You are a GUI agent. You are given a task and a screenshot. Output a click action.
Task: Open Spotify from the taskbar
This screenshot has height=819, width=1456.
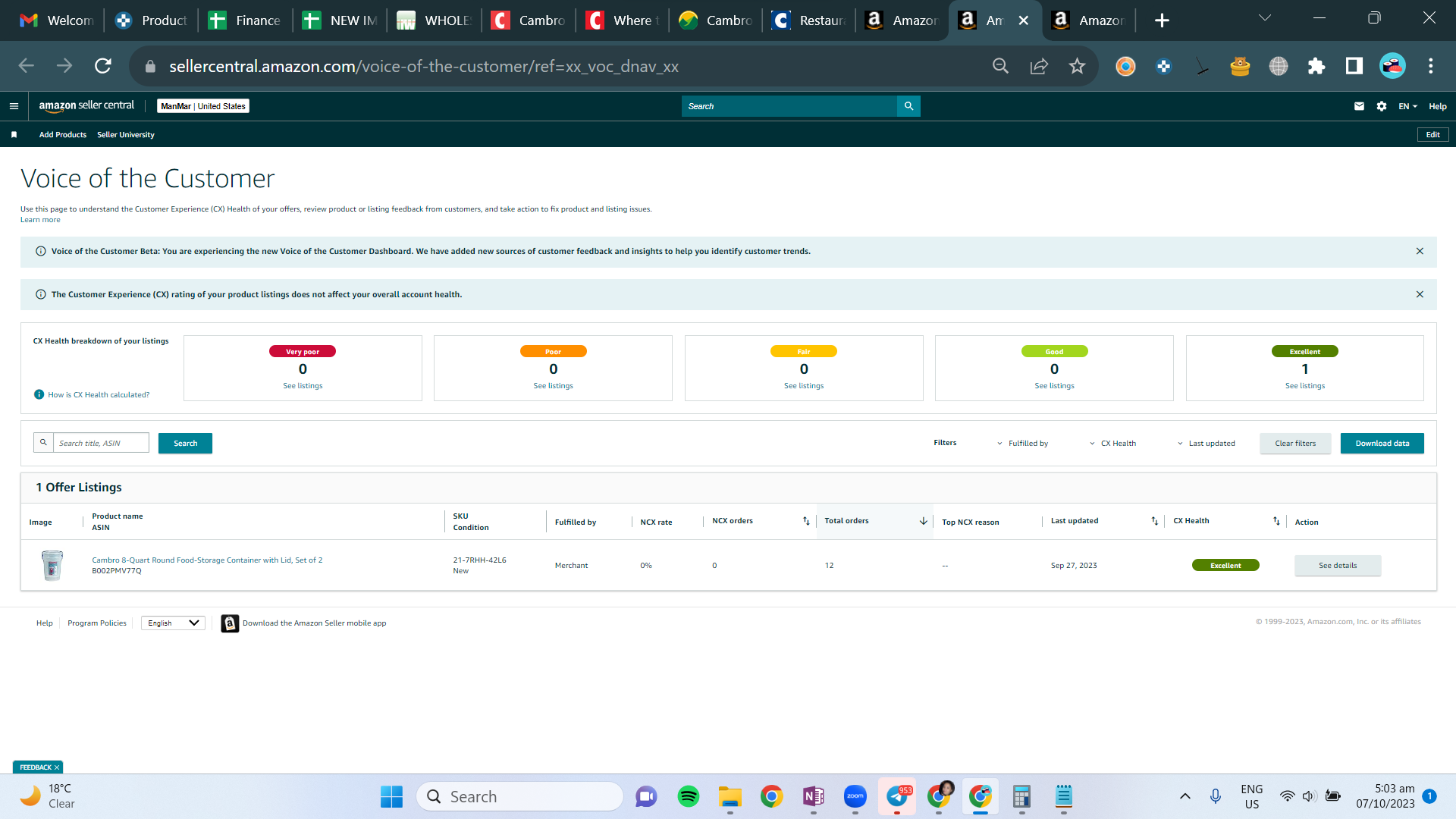(689, 796)
